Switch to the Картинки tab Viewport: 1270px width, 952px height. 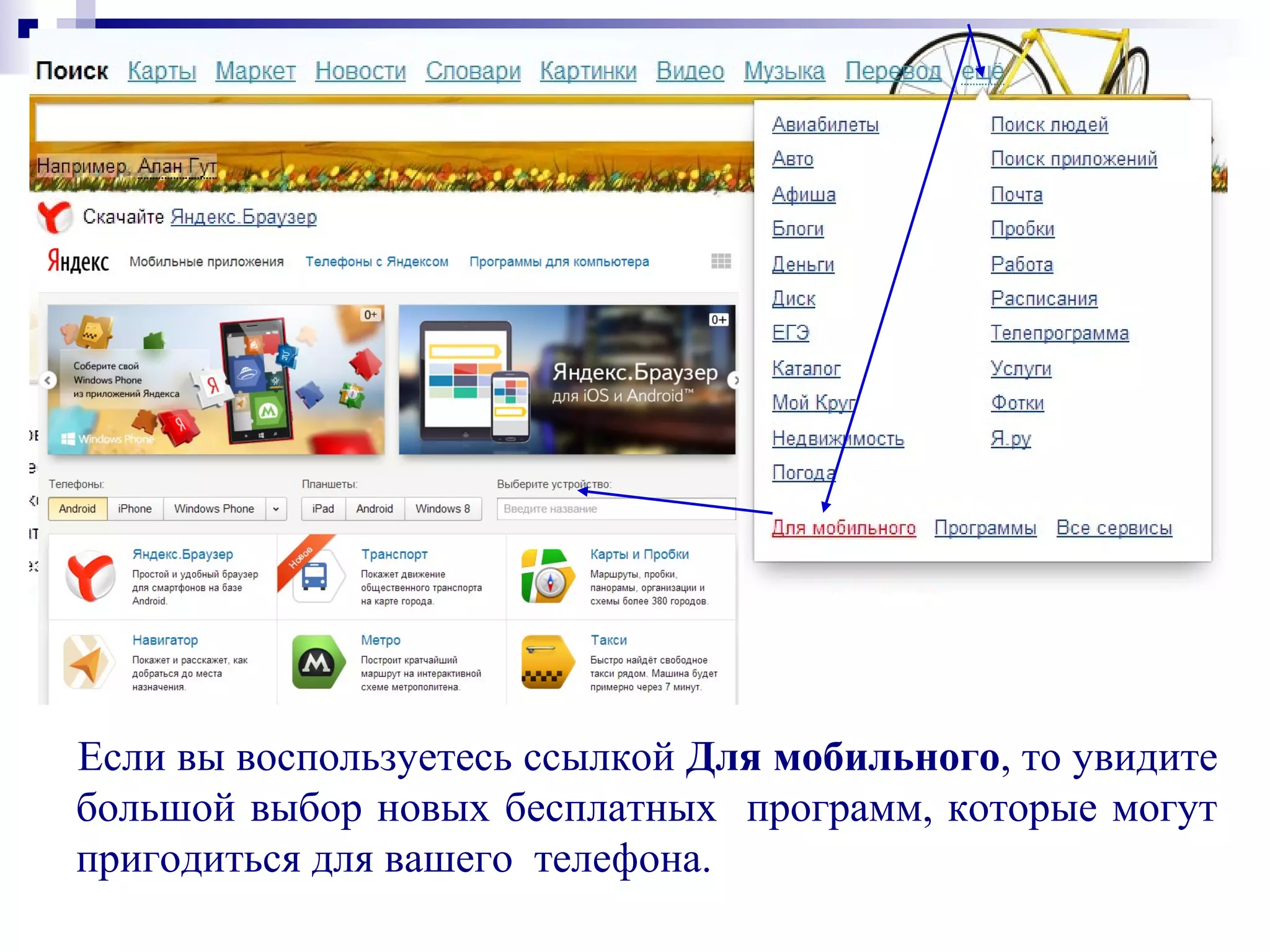[x=588, y=71]
